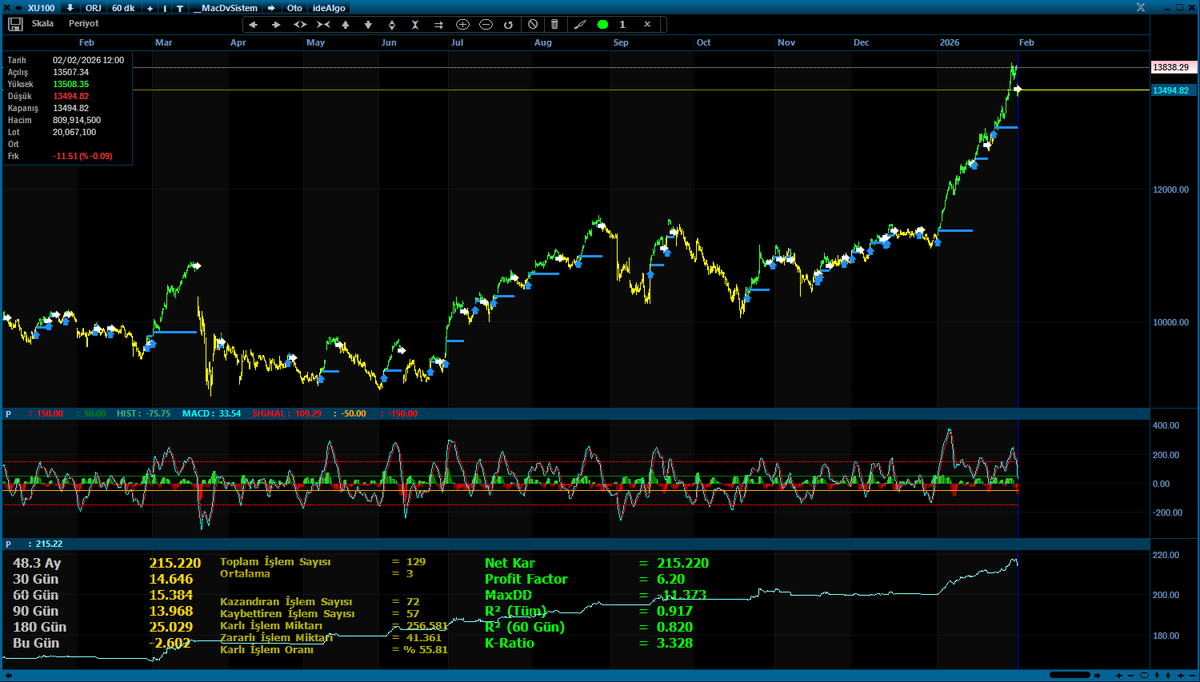This screenshot has width=1200, height=682.
Task: Click the P label on equity panel
Action: click(8, 544)
